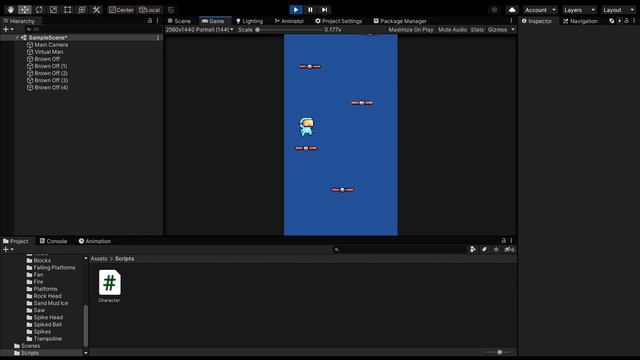
Task: Open the Hierarchy create plus menu
Action: click(8, 29)
